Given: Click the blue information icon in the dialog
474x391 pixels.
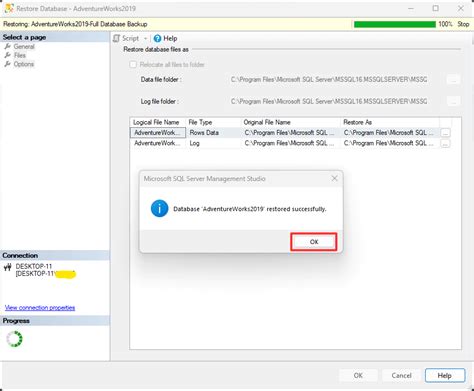Looking at the screenshot, I should pyautogui.click(x=159, y=208).
